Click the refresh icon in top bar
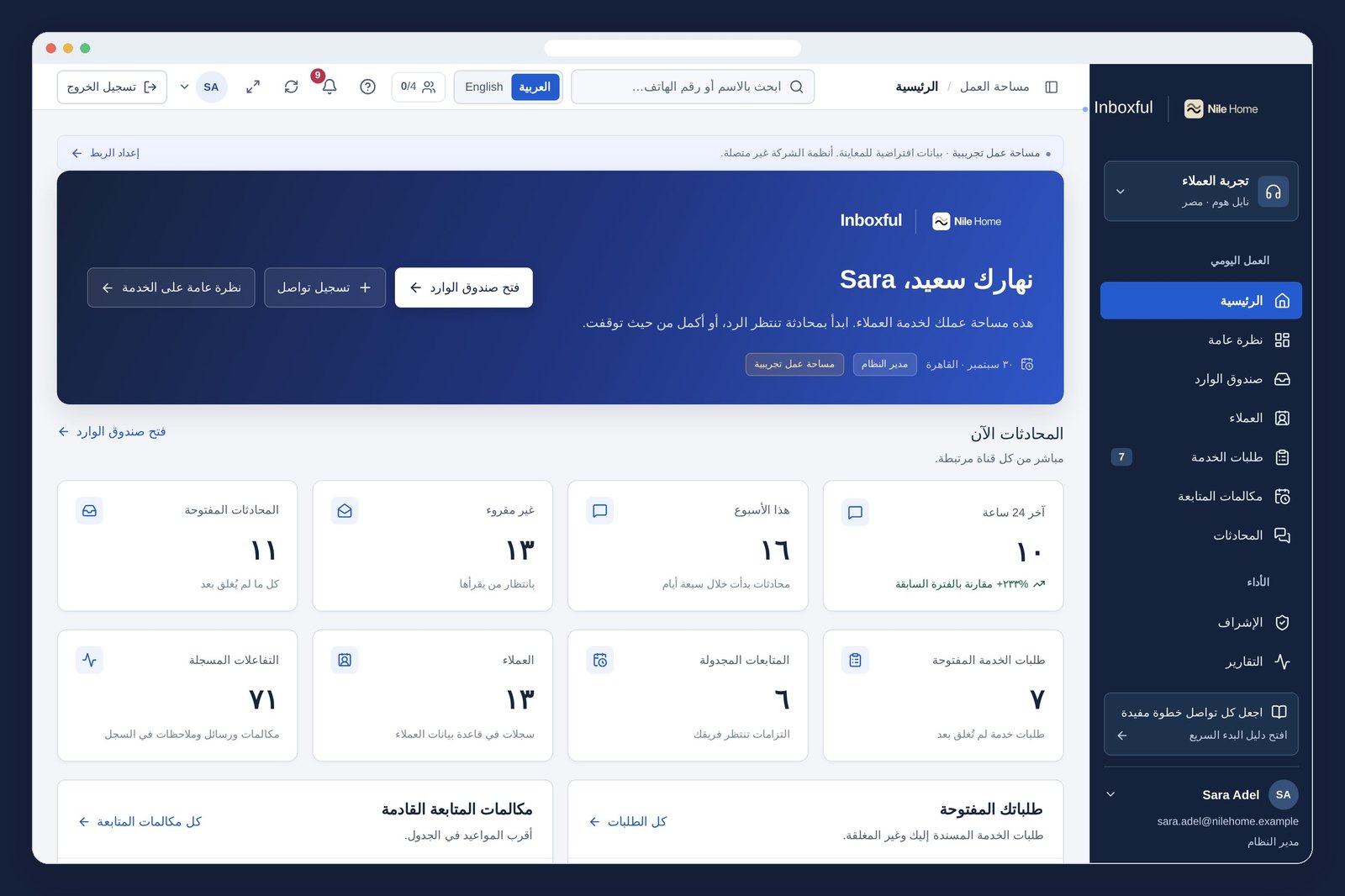 [291, 87]
